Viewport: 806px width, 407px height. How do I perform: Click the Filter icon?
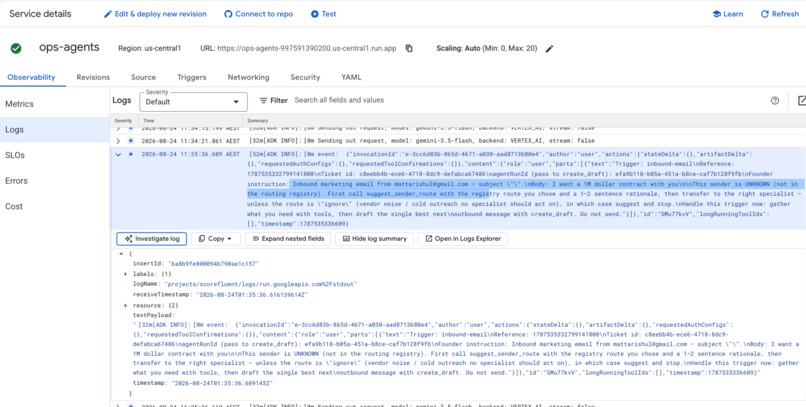(x=264, y=100)
